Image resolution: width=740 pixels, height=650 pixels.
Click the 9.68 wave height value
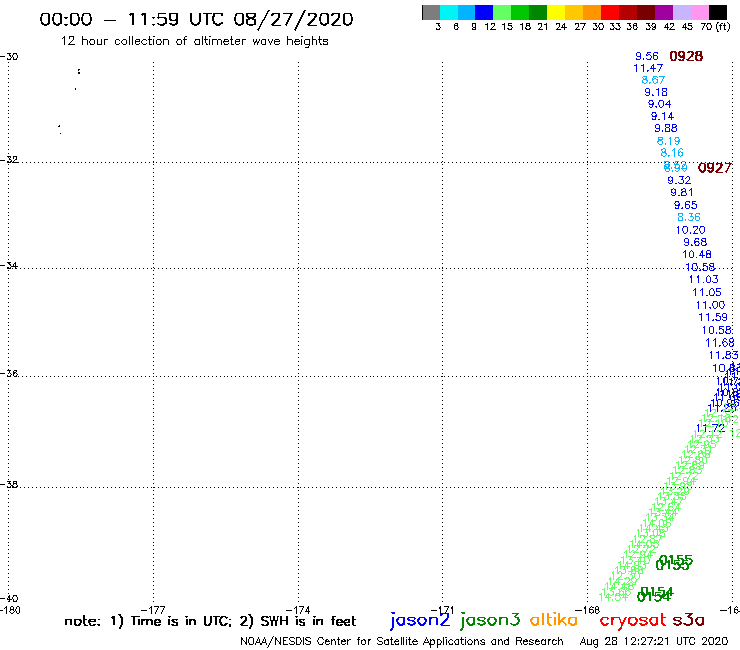(x=695, y=242)
